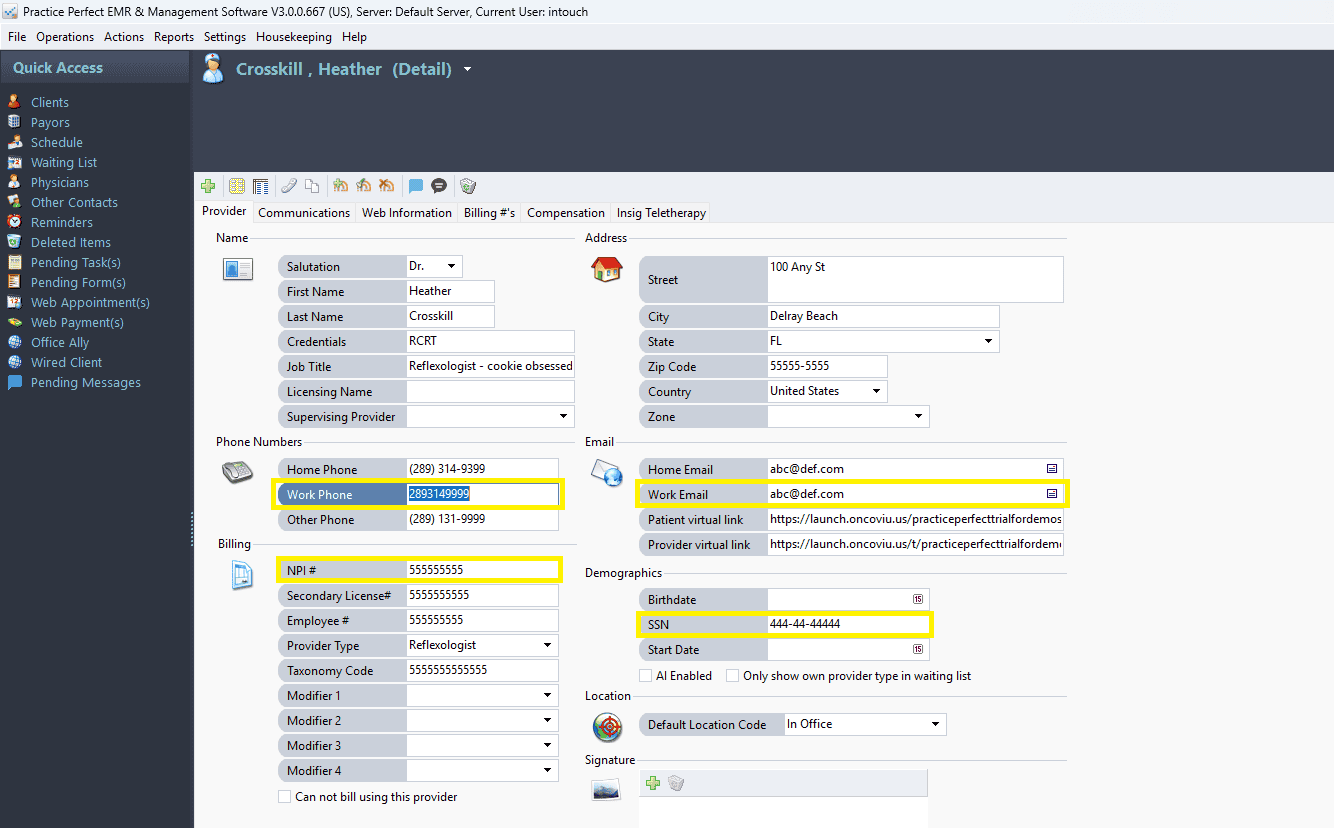Image resolution: width=1334 pixels, height=828 pixels.
Task: Switch to the Web Information tab
Action: point(407,213)
